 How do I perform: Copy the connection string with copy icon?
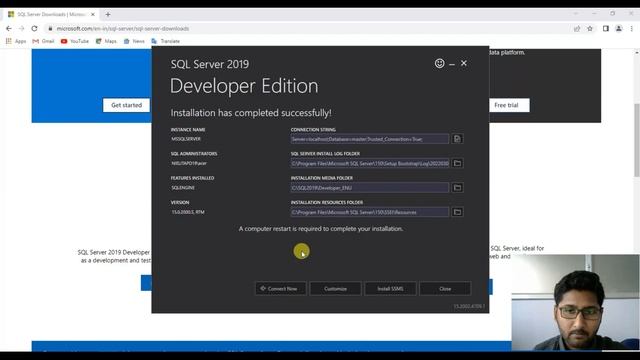[x=457, y=139]
